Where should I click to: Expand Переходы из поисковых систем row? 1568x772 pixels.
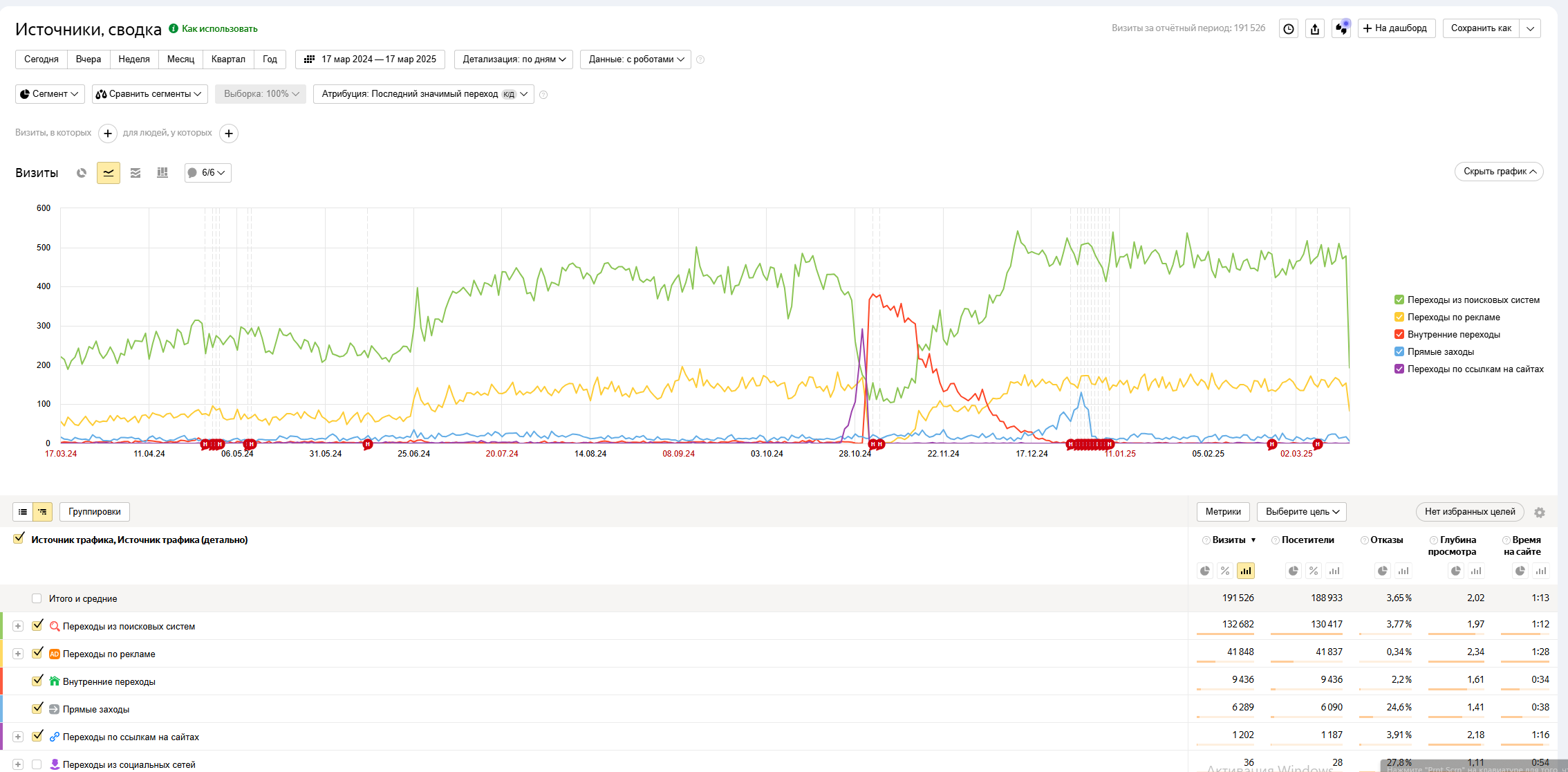pos(18,626)
